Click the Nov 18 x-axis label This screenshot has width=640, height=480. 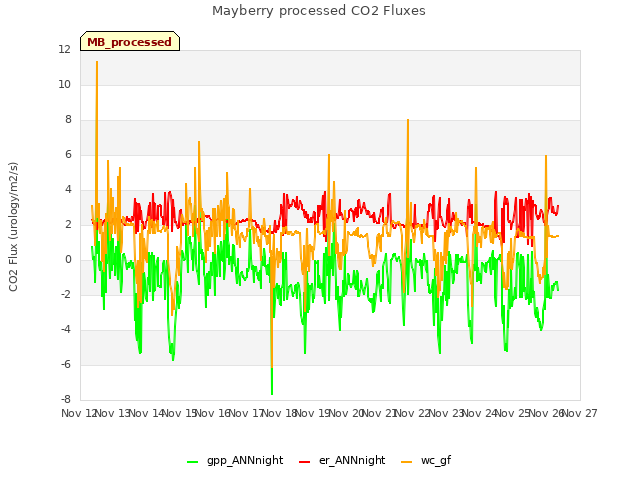[279, 413]
